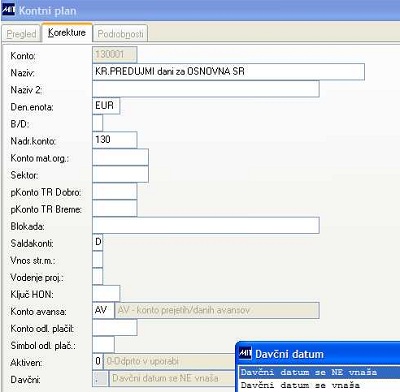
Task: Open the Korekture tab
Action: pyautogui.click(x=67, y=32)
